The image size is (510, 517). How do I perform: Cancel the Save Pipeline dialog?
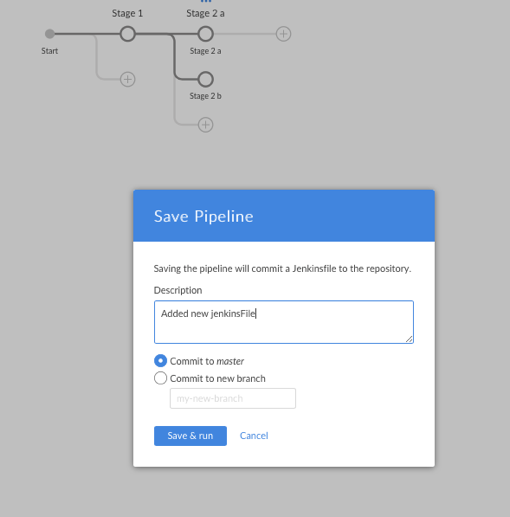254,436
